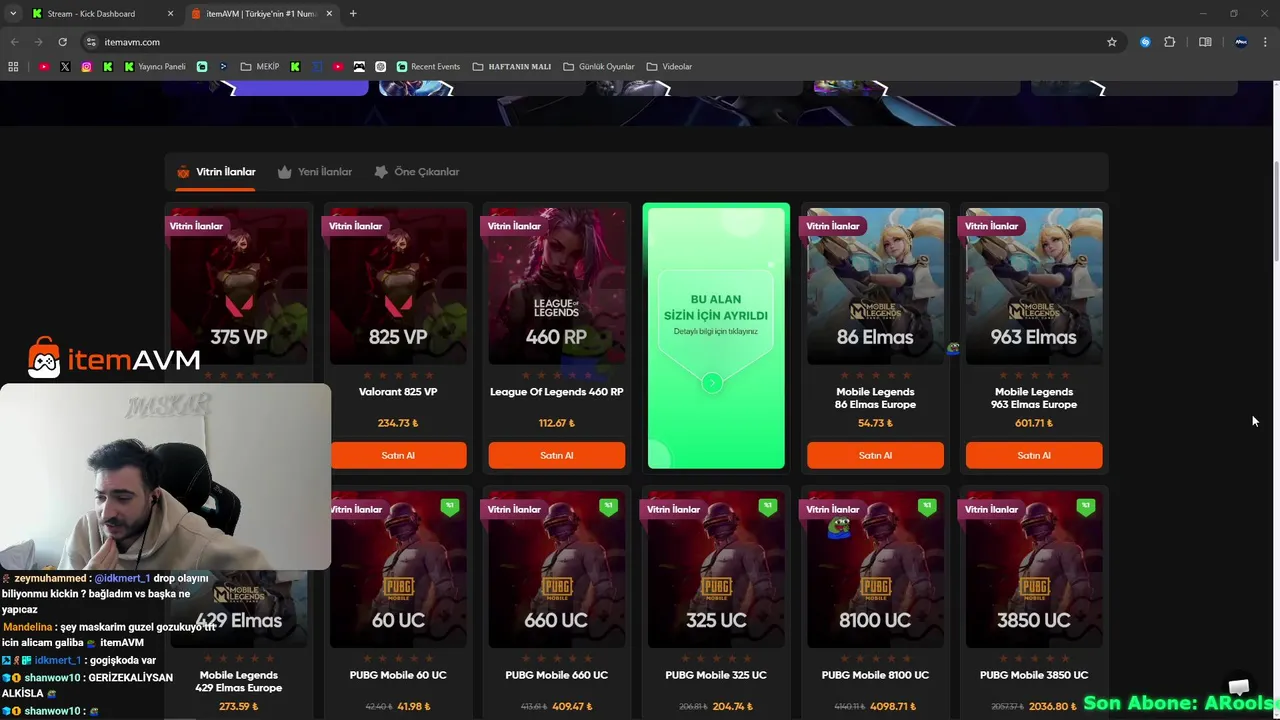Open the Recent Events bookmark
The width and height of the screenshot is (1280, 720).
(x=428, y=67)
